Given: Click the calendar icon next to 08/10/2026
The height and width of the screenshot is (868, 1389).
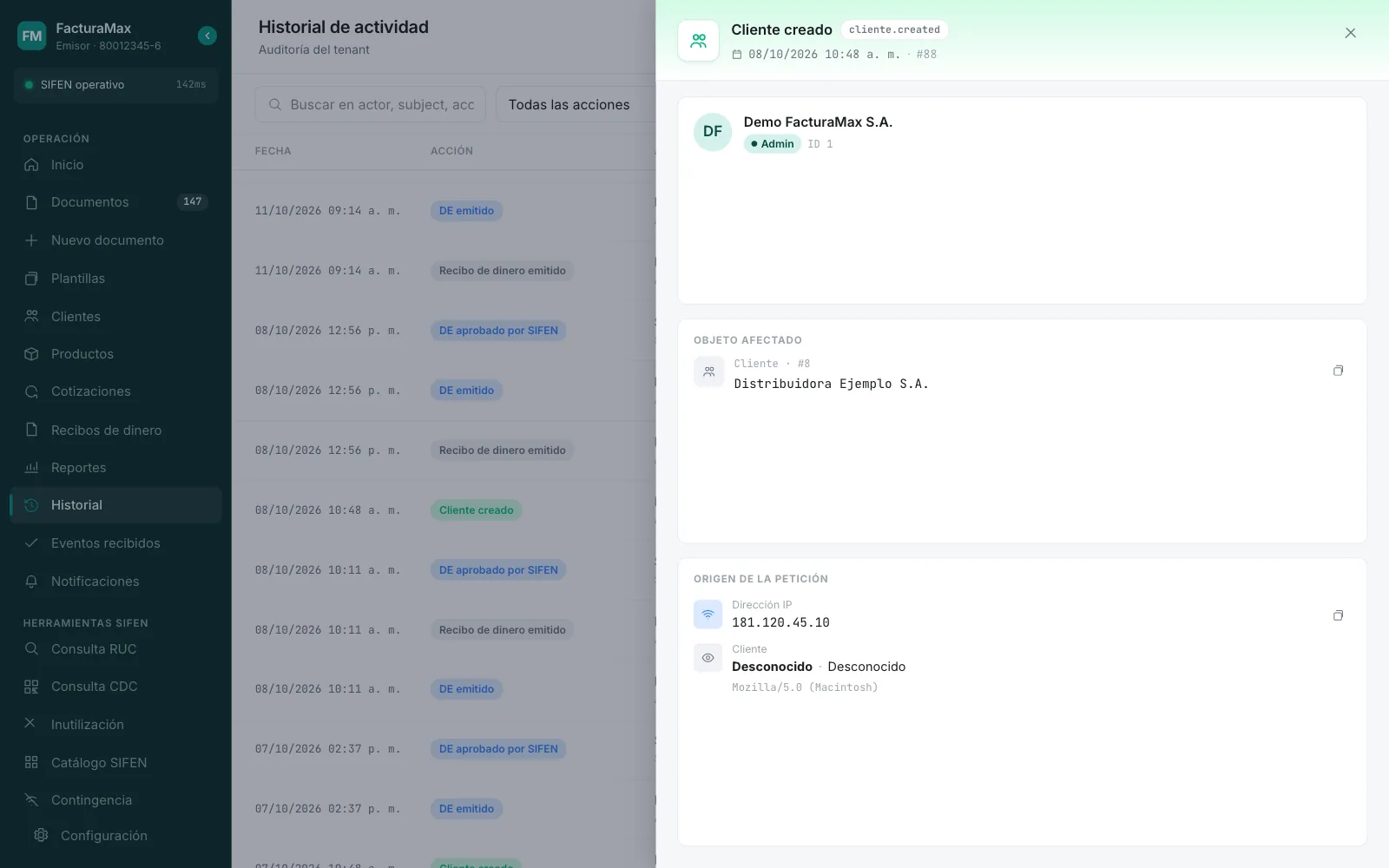Looking at the screenshot, I should (737, 55).
